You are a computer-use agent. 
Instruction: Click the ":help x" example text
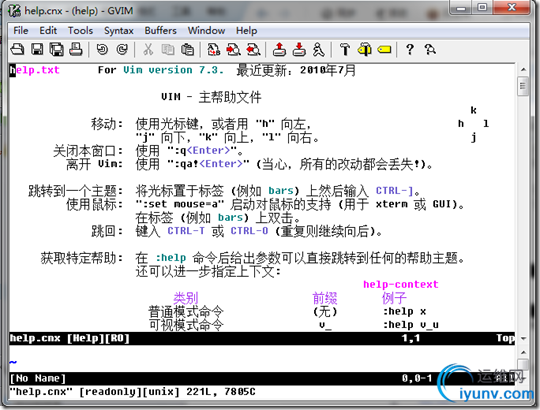coord(405,312)
